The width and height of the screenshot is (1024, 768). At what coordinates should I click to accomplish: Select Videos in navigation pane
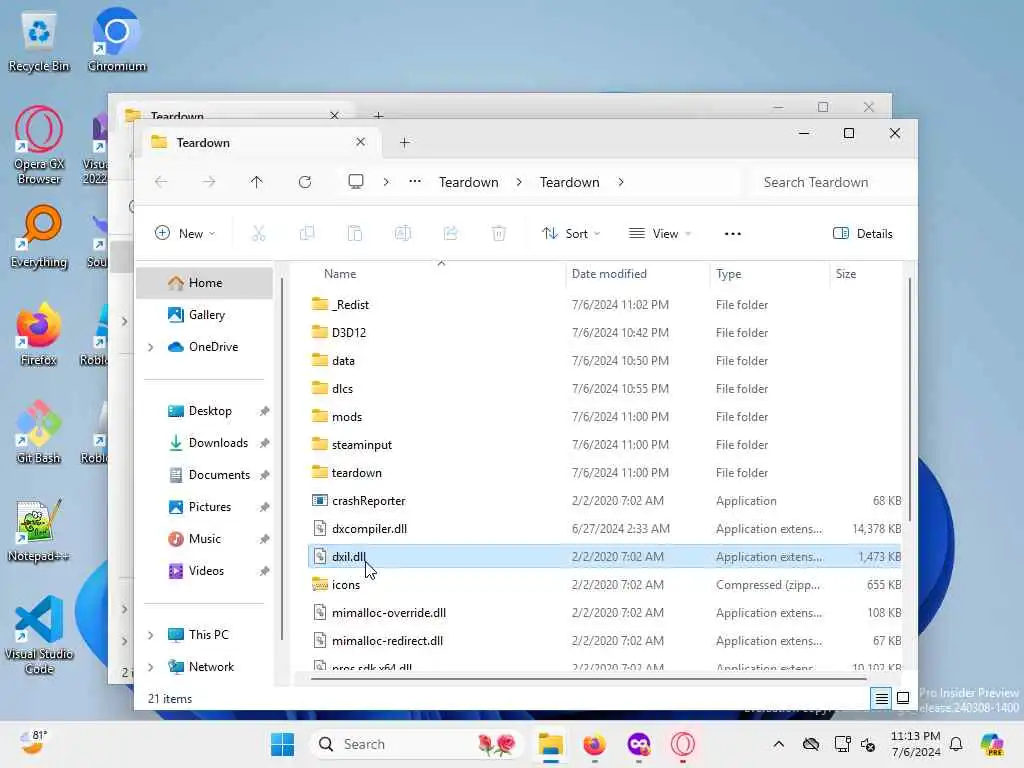[205, 571]
